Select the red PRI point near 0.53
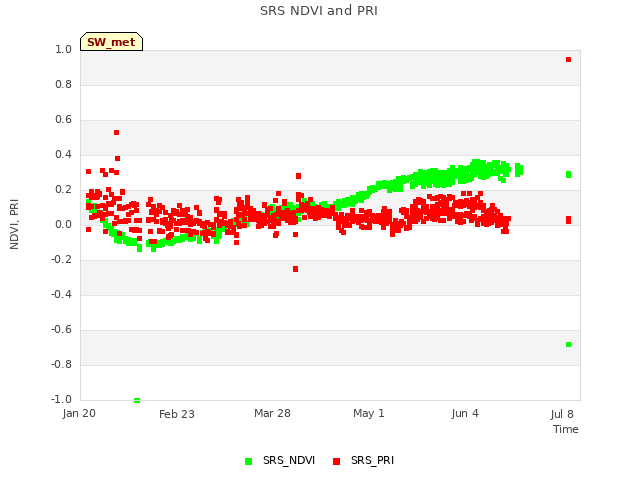The image size is (640, 480). [116, 133]
